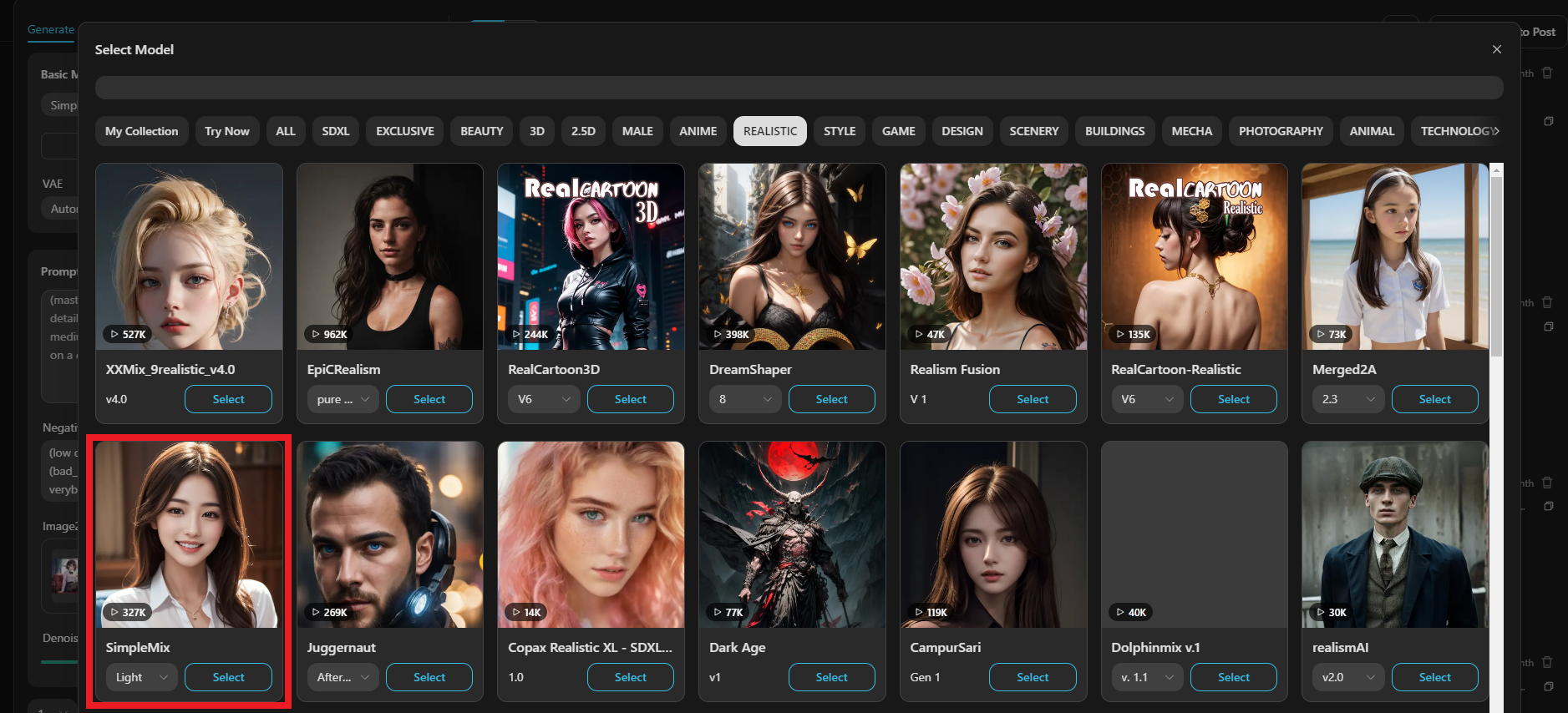Close the Select Model dialog
The image size is (1568, 713).
1496,49
